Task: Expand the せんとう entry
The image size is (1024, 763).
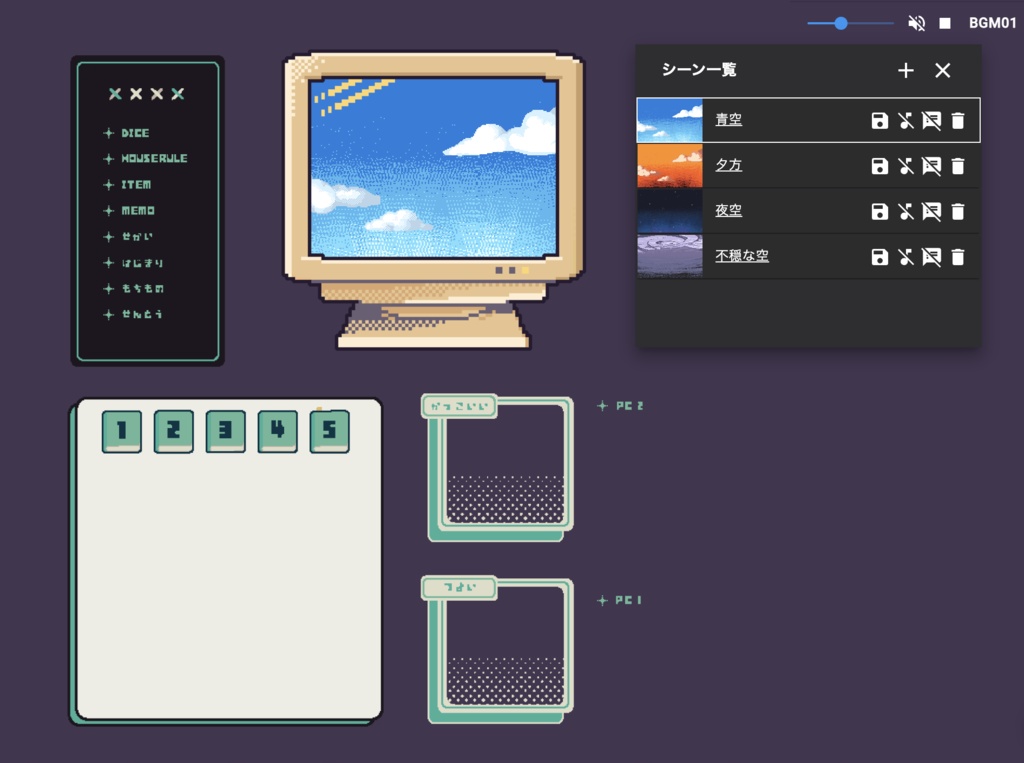Action: [x=133, y=314]
